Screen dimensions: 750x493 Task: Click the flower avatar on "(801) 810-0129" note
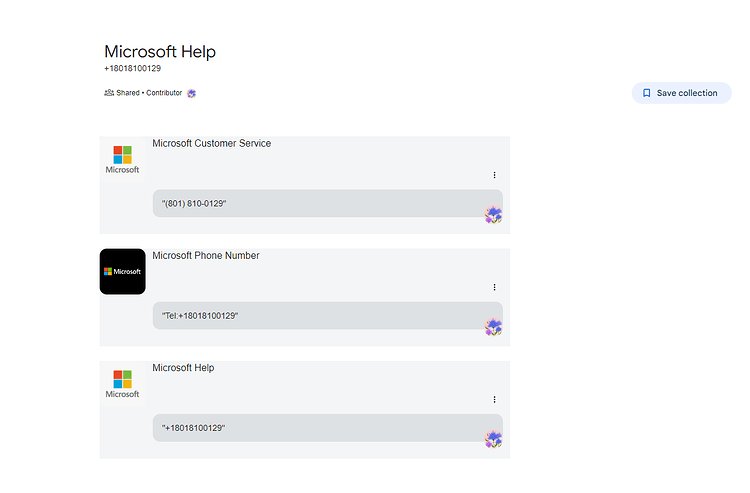point(493,215)
